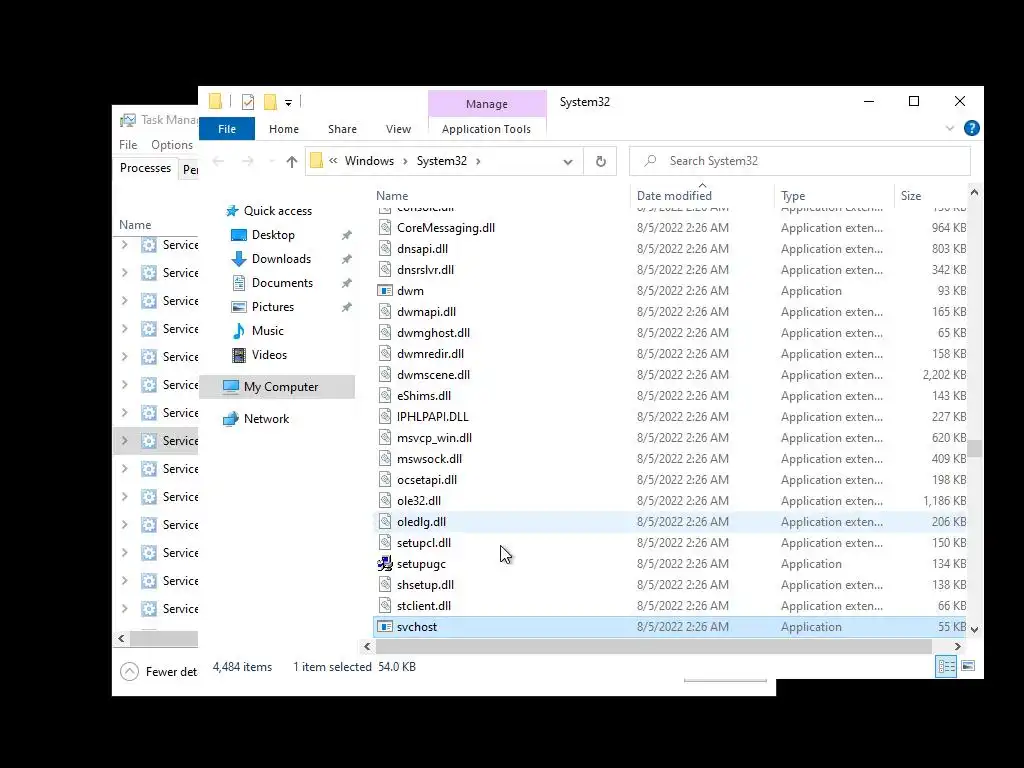Open address bar history dropdown
This screenshot has height=768, width=1024.
568,161
